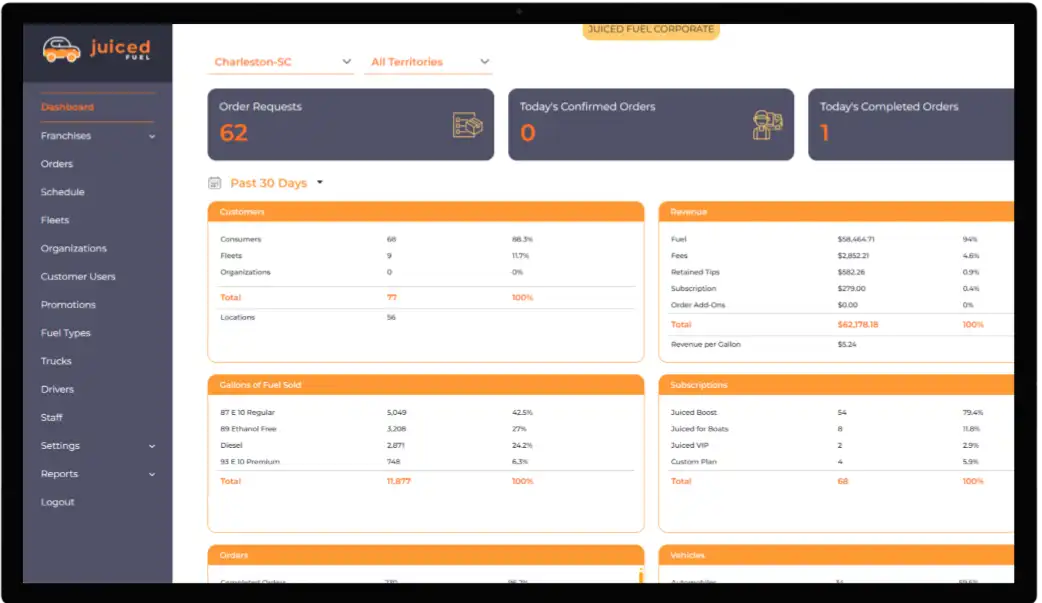Viewport: 1042px width, 603px height.
Task: Click the Retained Tips row
Action: coord(841,273)
